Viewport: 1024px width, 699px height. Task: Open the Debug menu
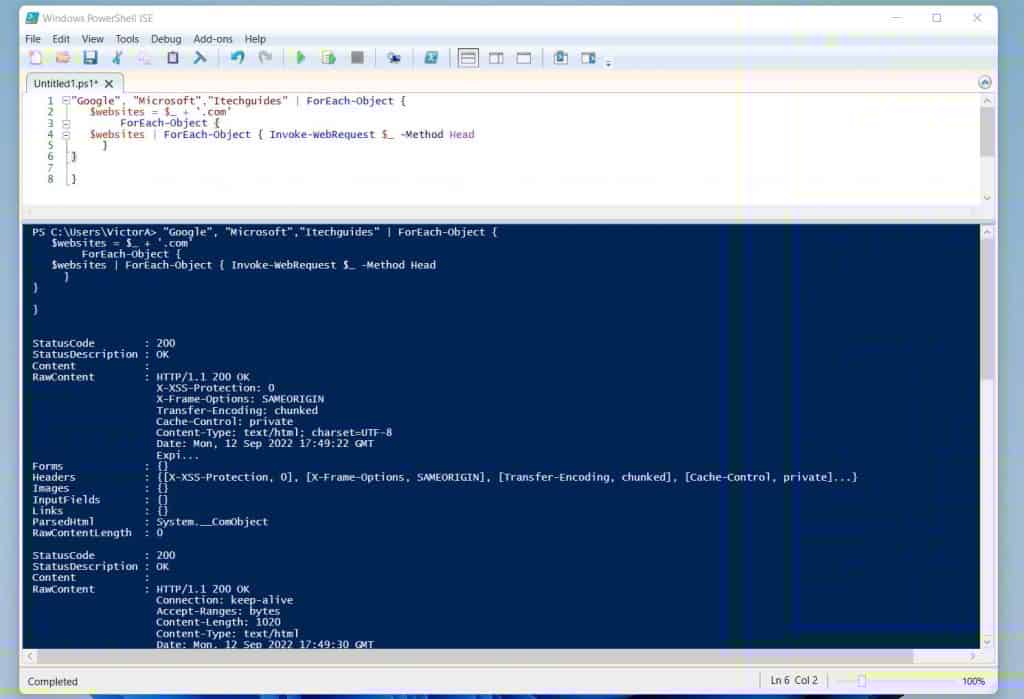[x=166, y=39]
